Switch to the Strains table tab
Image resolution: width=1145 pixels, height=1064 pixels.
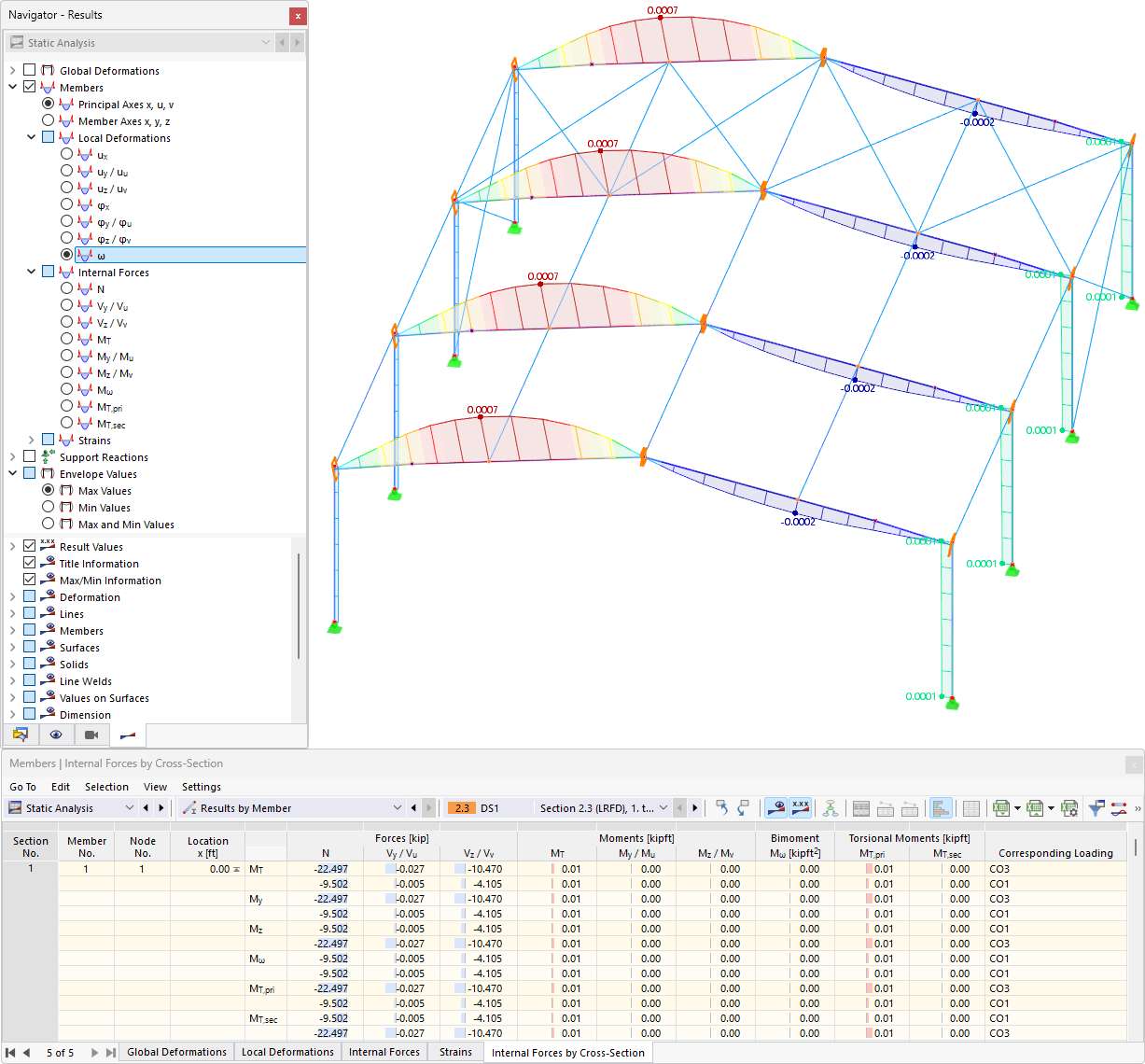point(456,1053)
